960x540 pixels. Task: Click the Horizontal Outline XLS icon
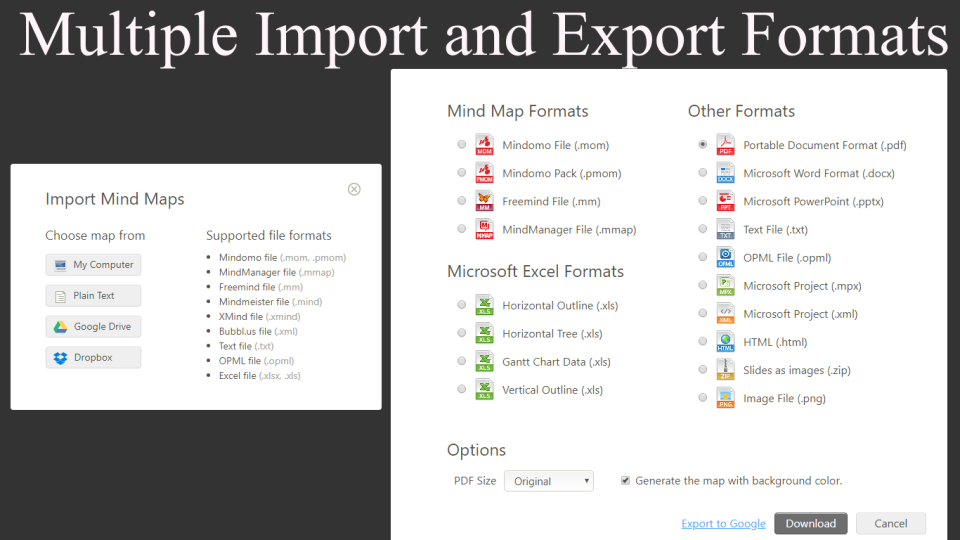(x=484, y=306)
